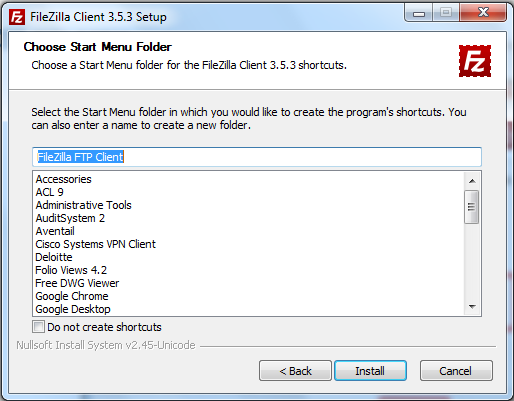
Task: Click the Start Menu folder name field
Action: pos(257,157)
